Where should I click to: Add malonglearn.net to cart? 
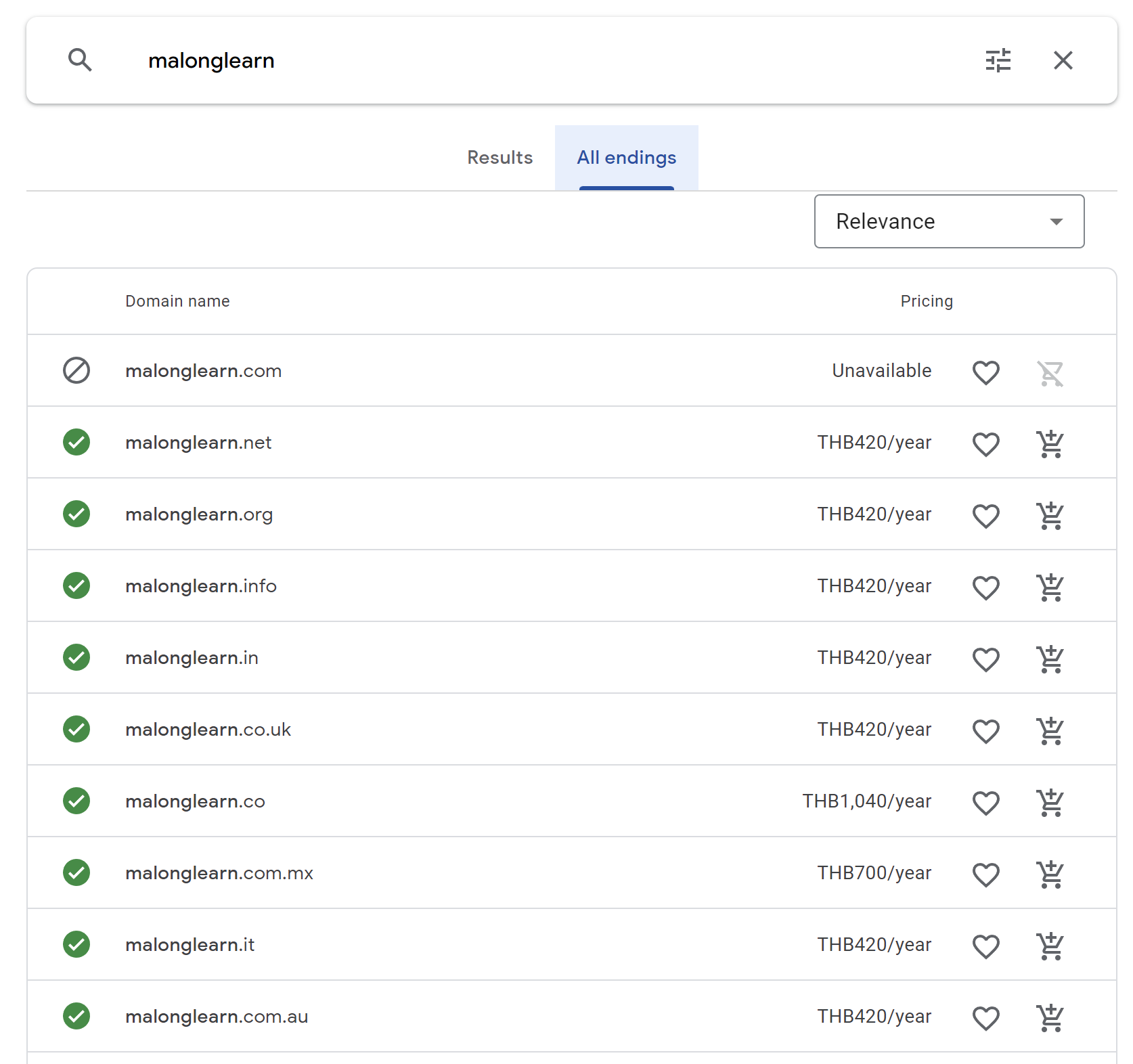click(1050, 444)
